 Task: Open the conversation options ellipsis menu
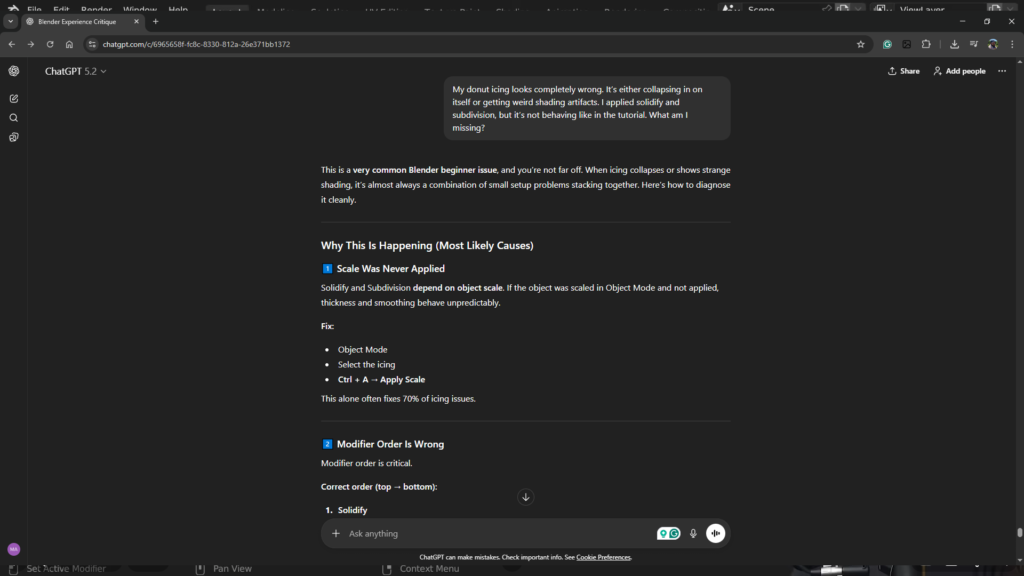[x=1001, y=70]
